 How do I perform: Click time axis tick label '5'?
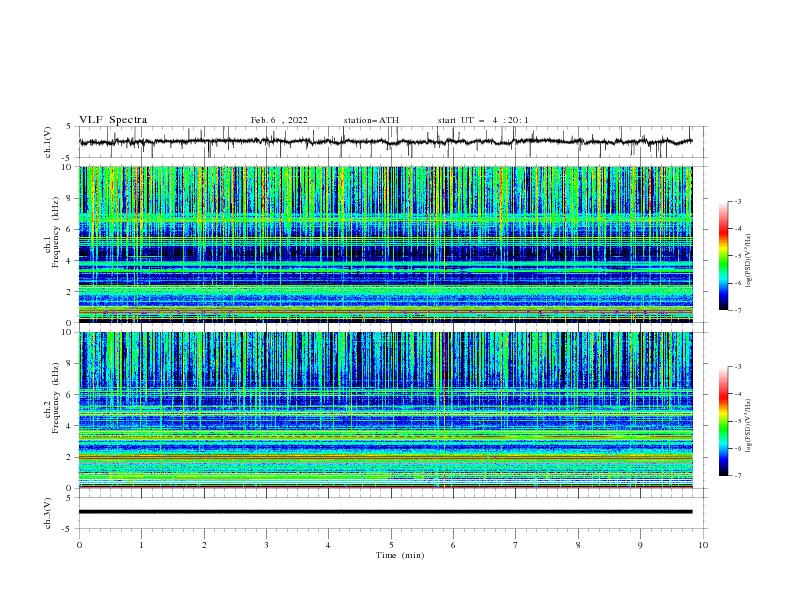coord(391,545)
